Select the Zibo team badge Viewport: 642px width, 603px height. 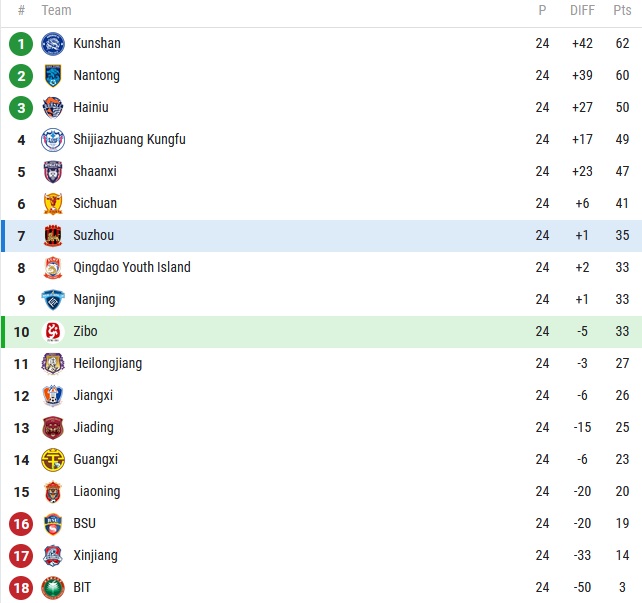tap(53, 332)
